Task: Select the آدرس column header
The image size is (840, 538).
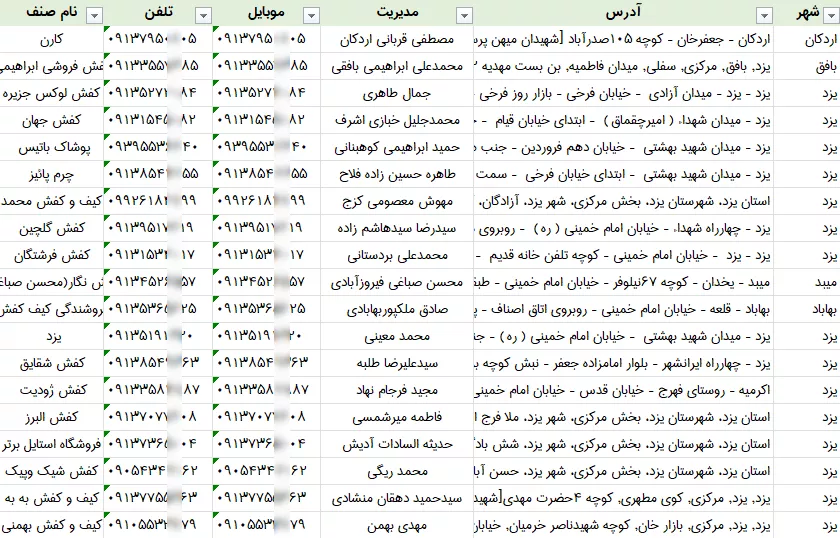Action: (x=624, y=12)
